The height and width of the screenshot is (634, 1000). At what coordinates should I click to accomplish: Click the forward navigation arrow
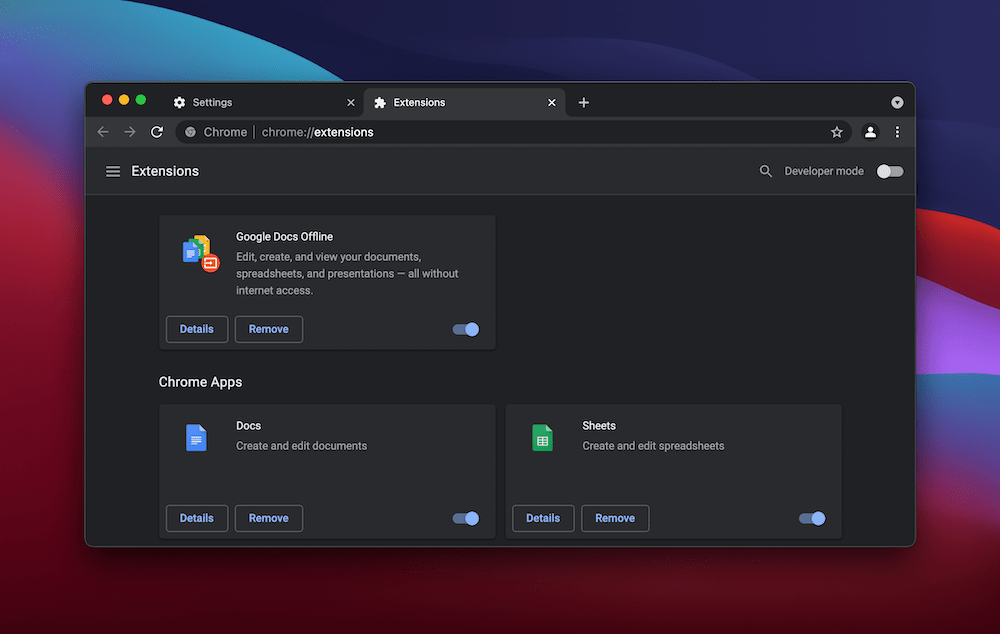(x=130, y=131)
